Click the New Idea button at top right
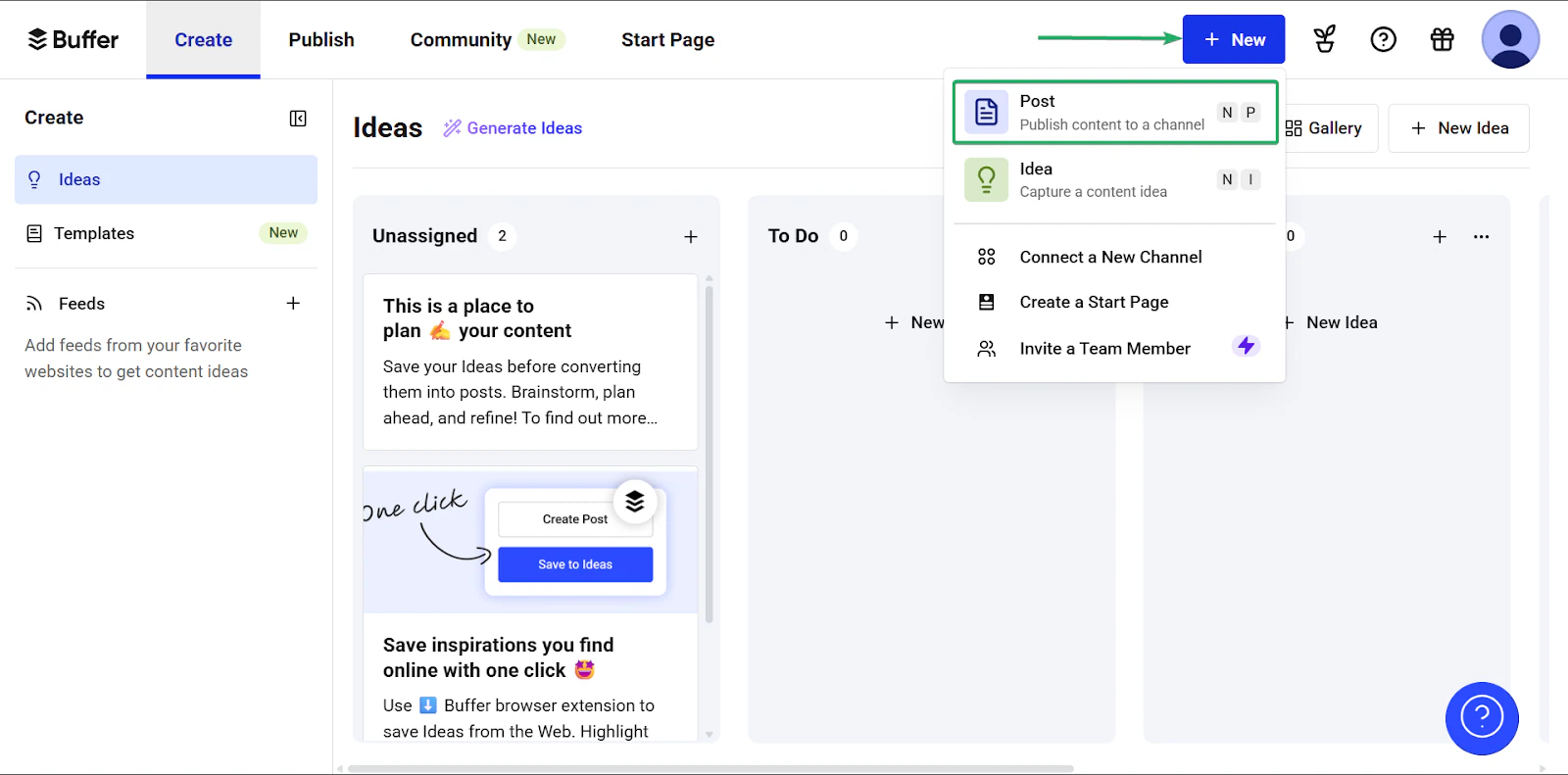This screenshot has height=775, width=1568. tap(1458, 128)
